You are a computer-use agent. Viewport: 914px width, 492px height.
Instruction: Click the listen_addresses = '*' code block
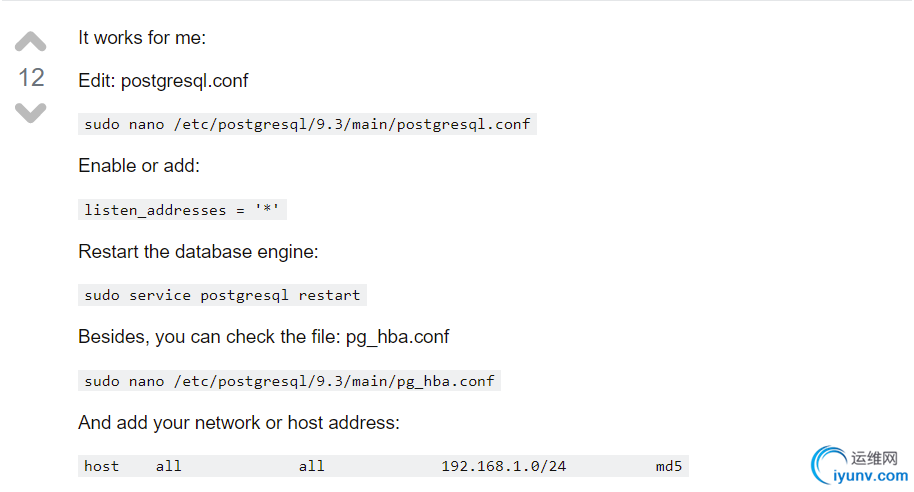(182, 210)
